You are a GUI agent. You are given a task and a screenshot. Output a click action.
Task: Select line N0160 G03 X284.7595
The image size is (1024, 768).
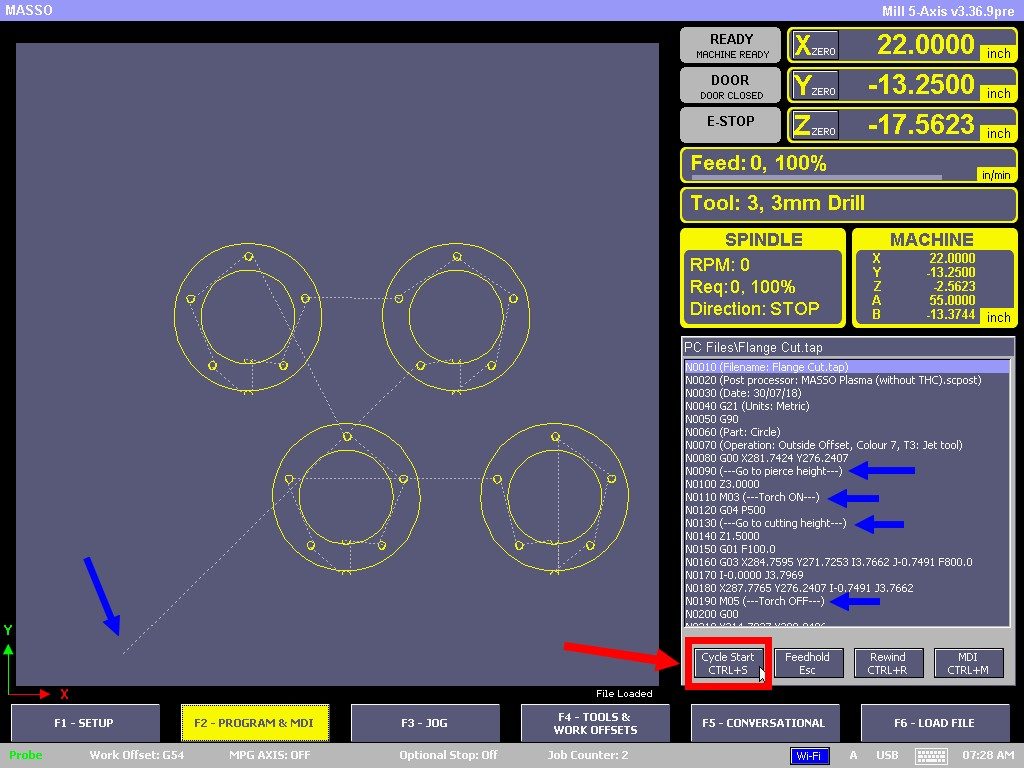pyautogui.click(x=847, y=562)
